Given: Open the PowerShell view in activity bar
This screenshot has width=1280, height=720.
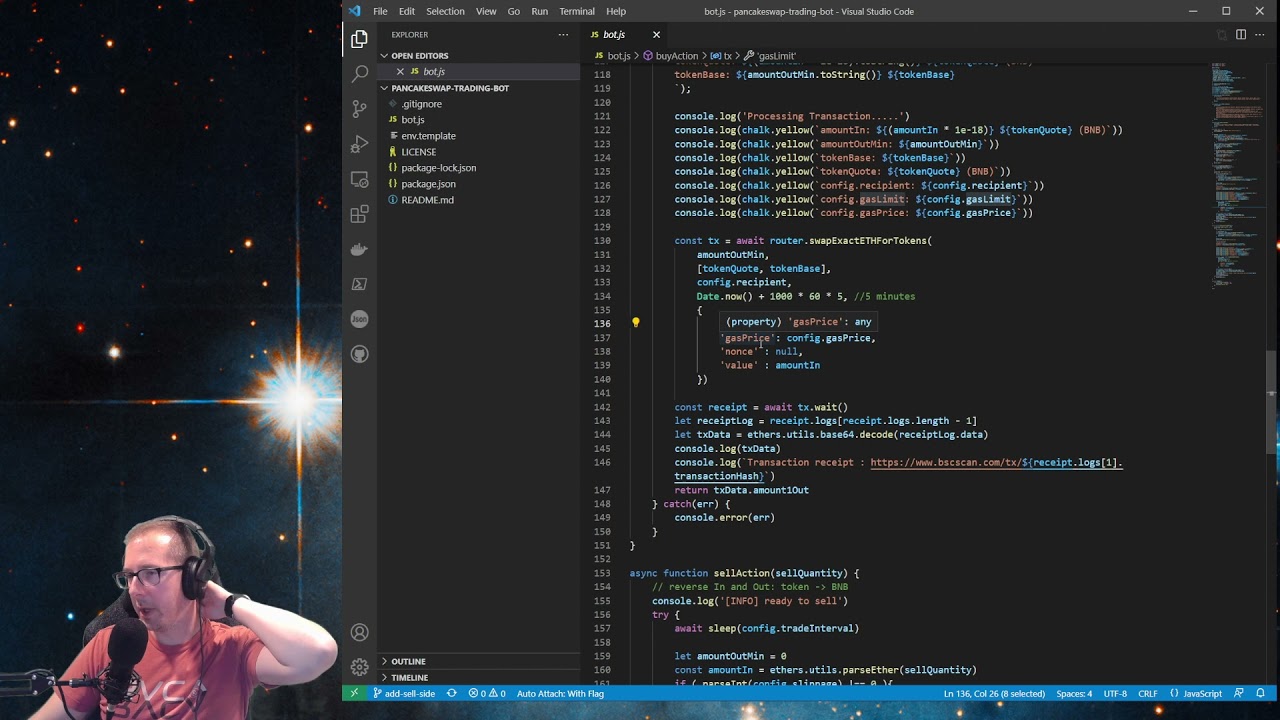Looking at the screenshot, I should 360,284.
